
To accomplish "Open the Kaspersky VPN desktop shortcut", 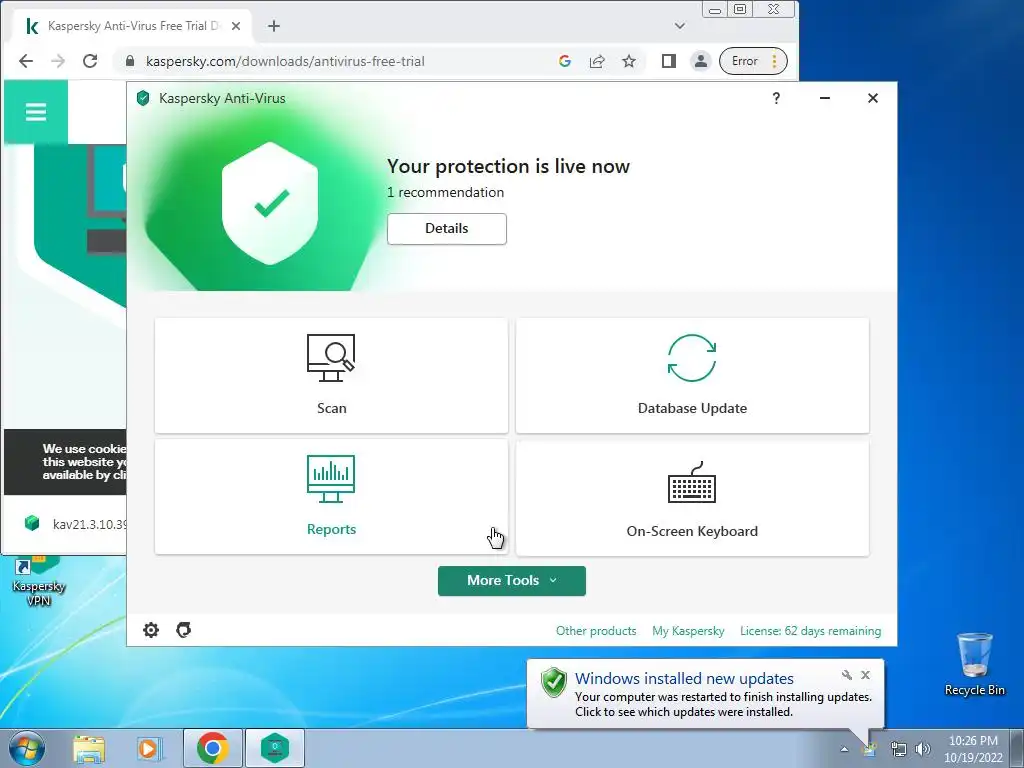I will (39, 581).
